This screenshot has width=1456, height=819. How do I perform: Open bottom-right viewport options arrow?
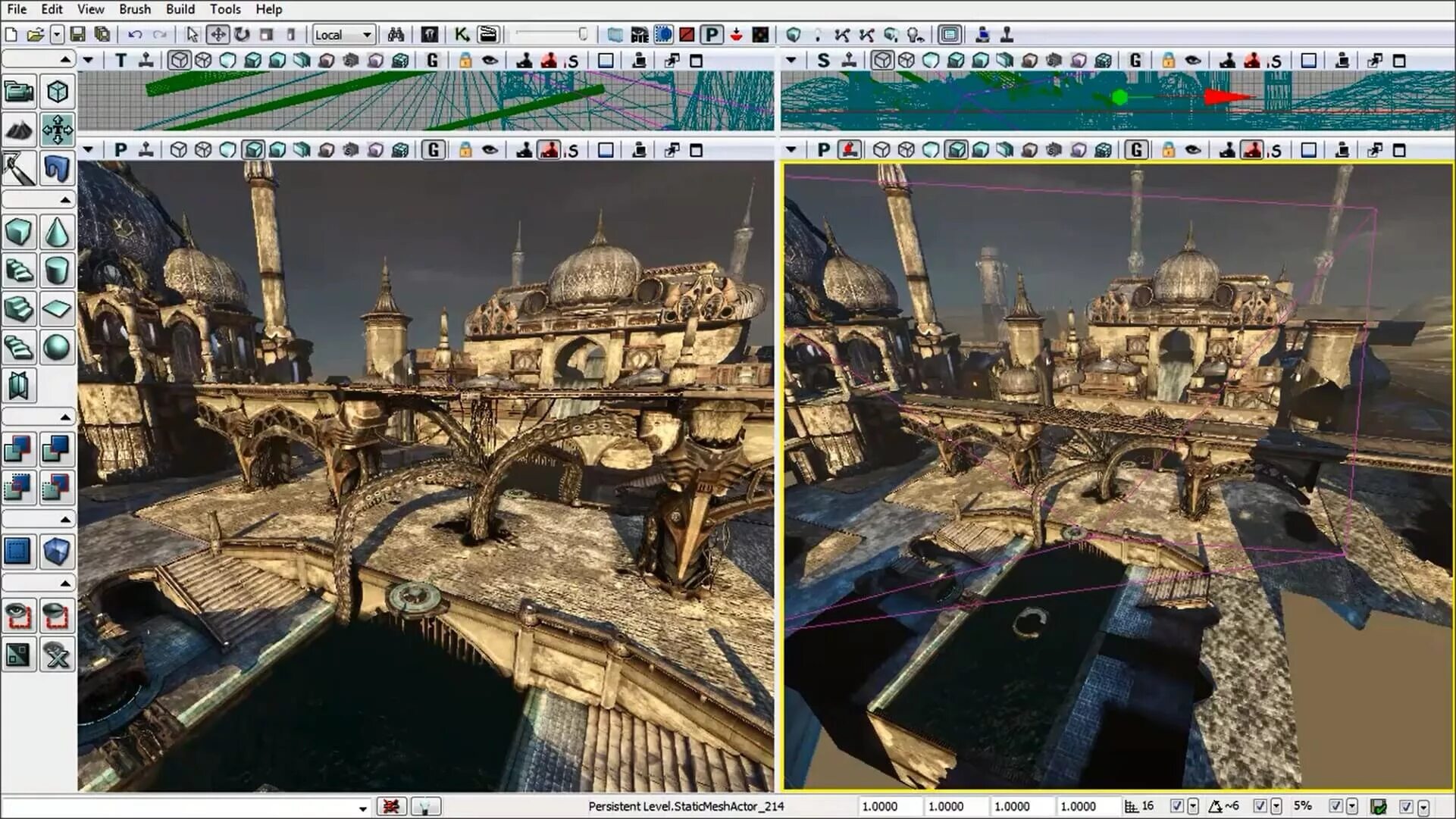click(791, 150)
